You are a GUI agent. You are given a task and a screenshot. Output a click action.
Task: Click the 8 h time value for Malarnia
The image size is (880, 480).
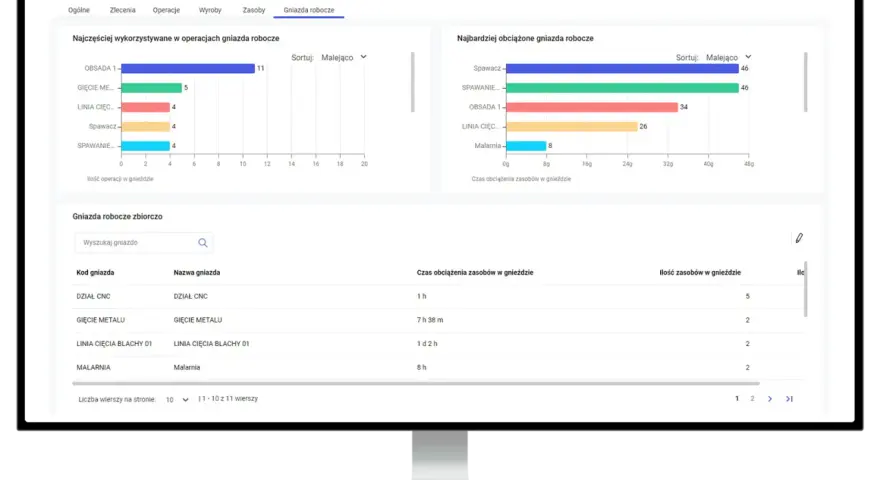coord(421,367)
